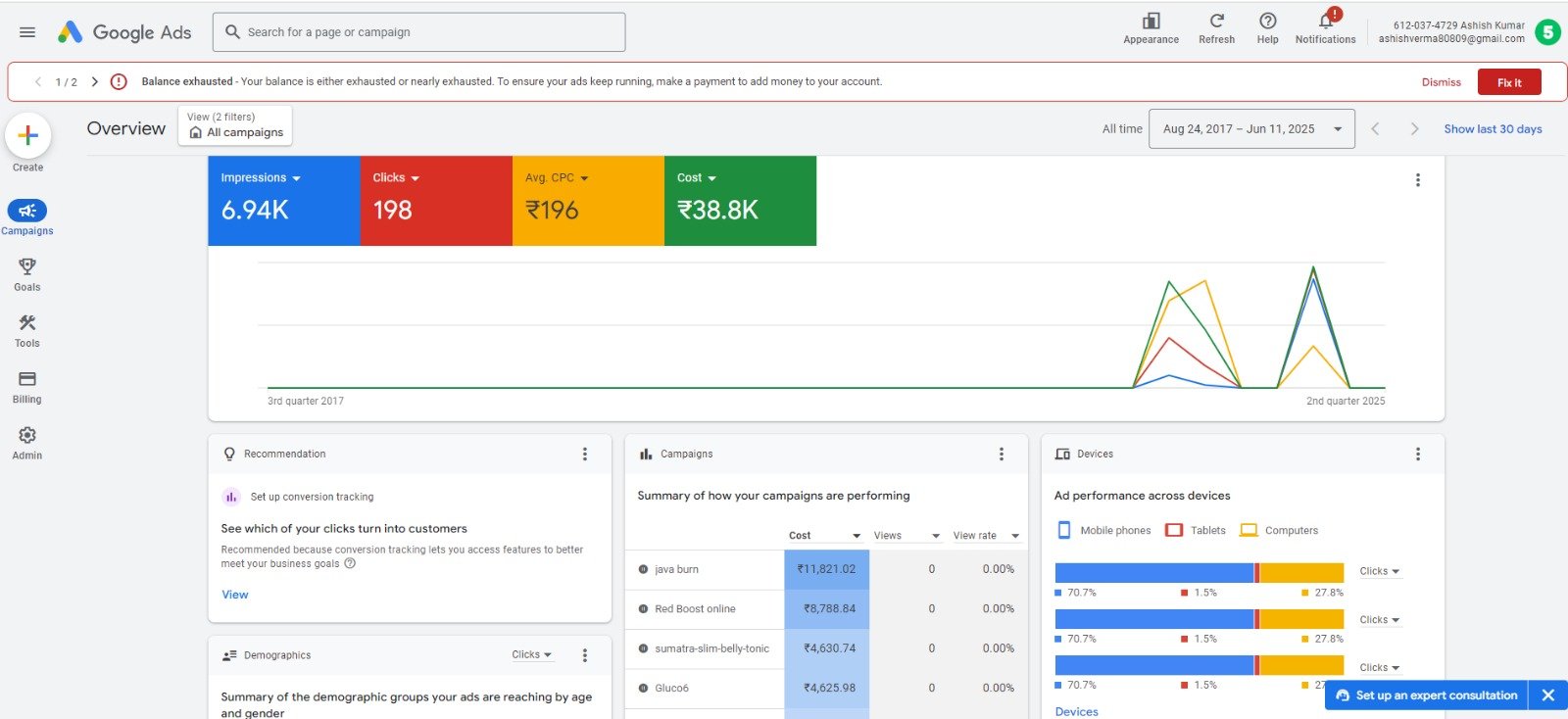Open the Demographics card's three-dot menu
Image resolution: width=1568 pixels, height=719 pixels.
click(x=585, y=655)
